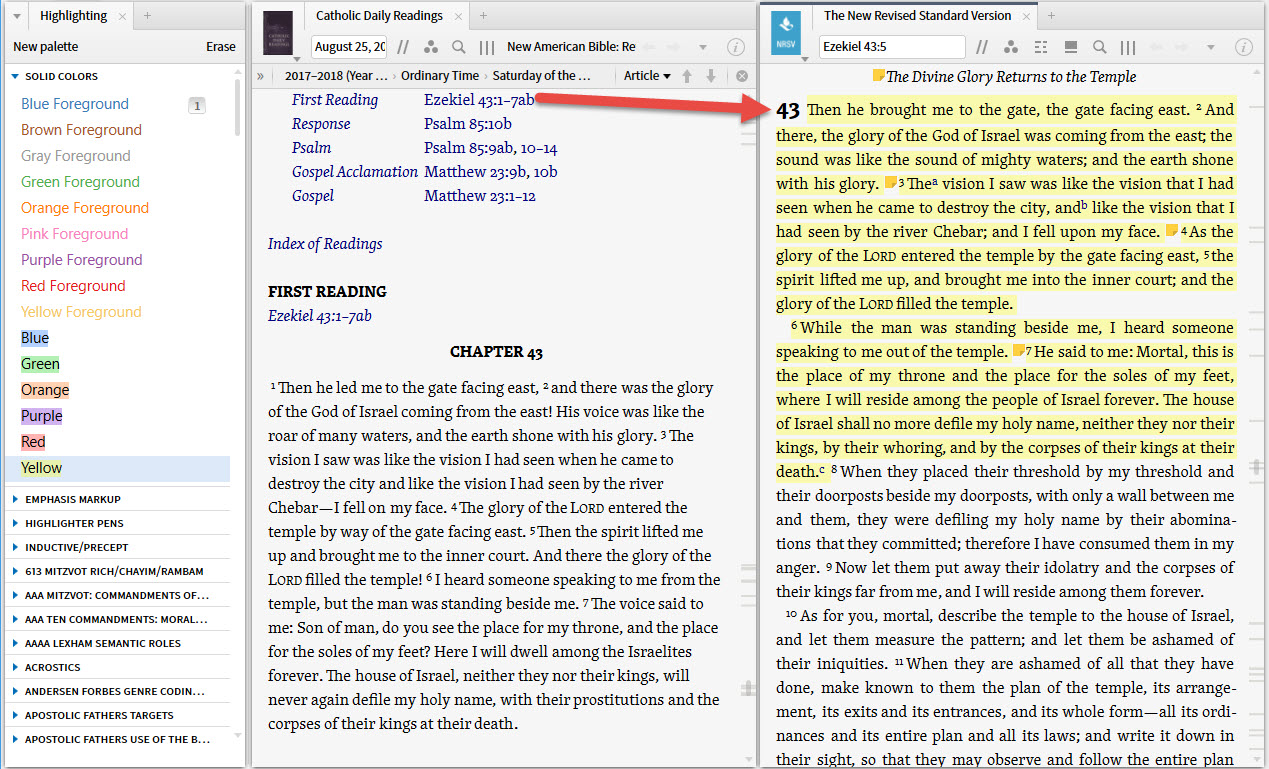
Task: Click the Ordinary Time breadcrumb
Action: (x=440, y=76)
